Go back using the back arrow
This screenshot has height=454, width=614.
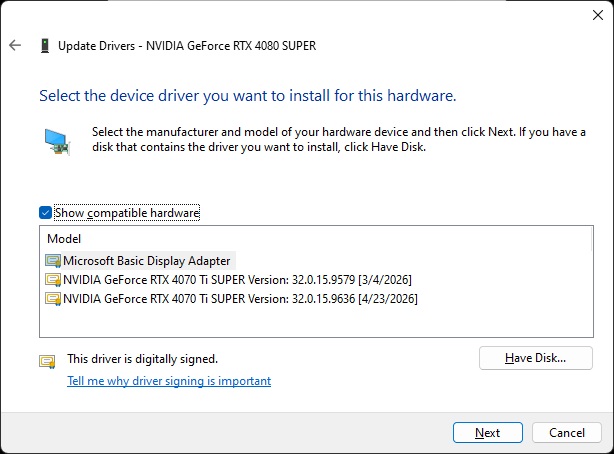[x=15, y=45]
